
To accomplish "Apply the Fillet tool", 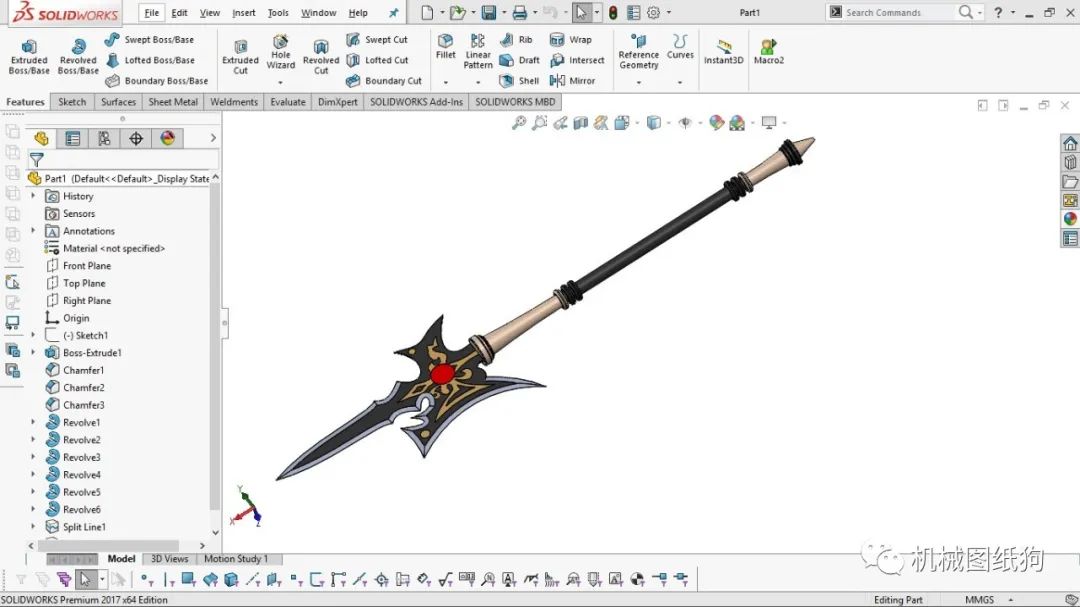I will (446, 47).
